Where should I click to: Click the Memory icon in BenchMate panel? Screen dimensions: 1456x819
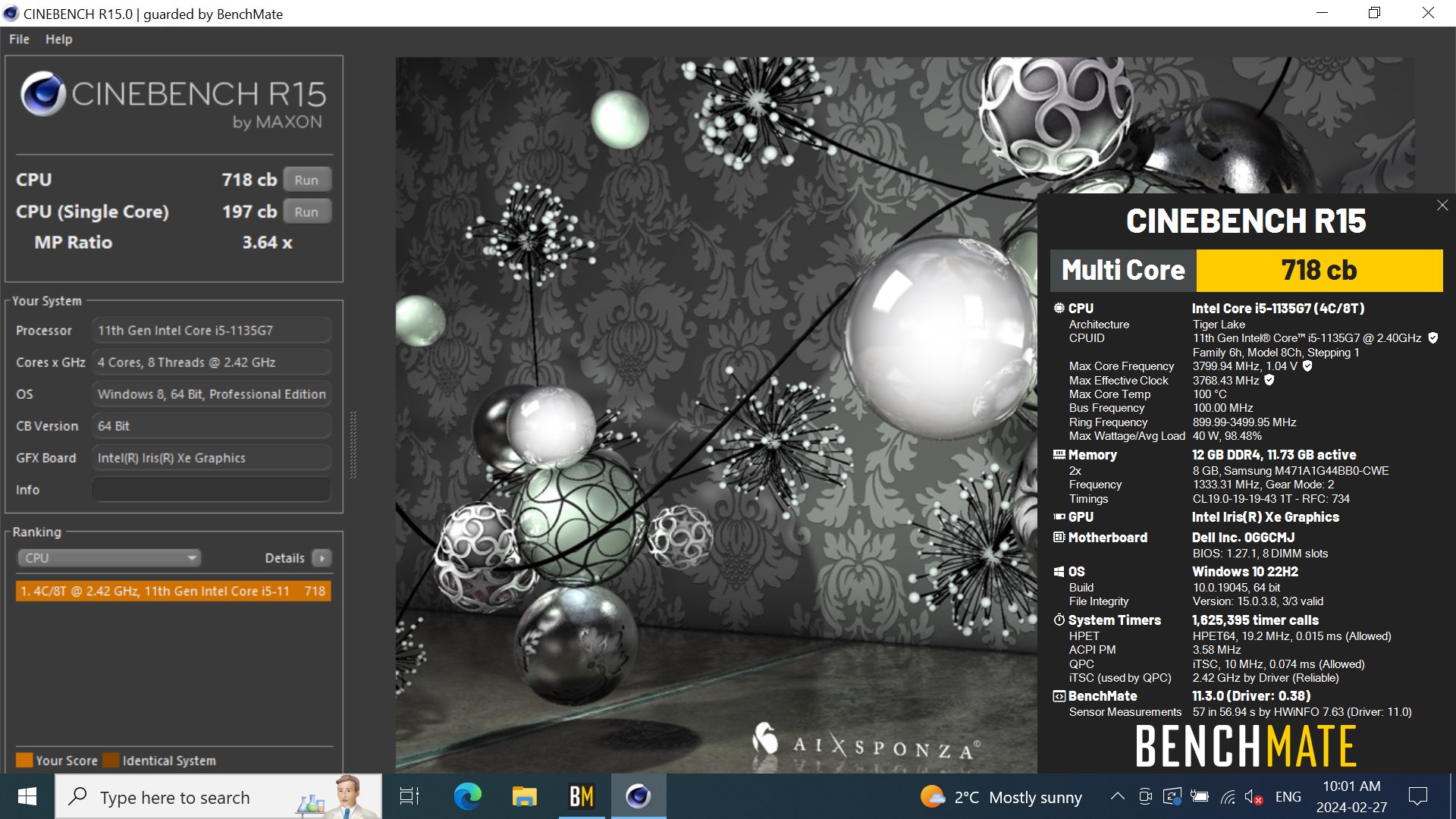(x=1059, y=455)
